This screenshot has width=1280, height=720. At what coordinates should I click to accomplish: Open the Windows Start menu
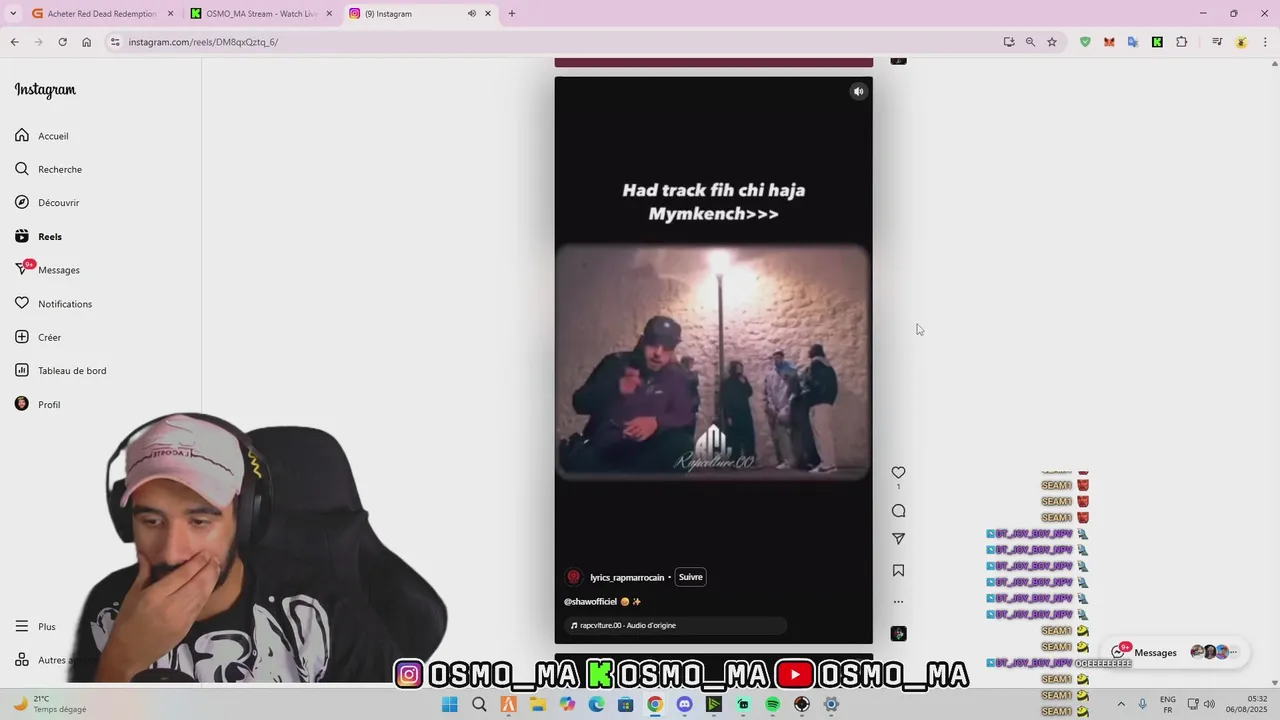tap(450, 704)
